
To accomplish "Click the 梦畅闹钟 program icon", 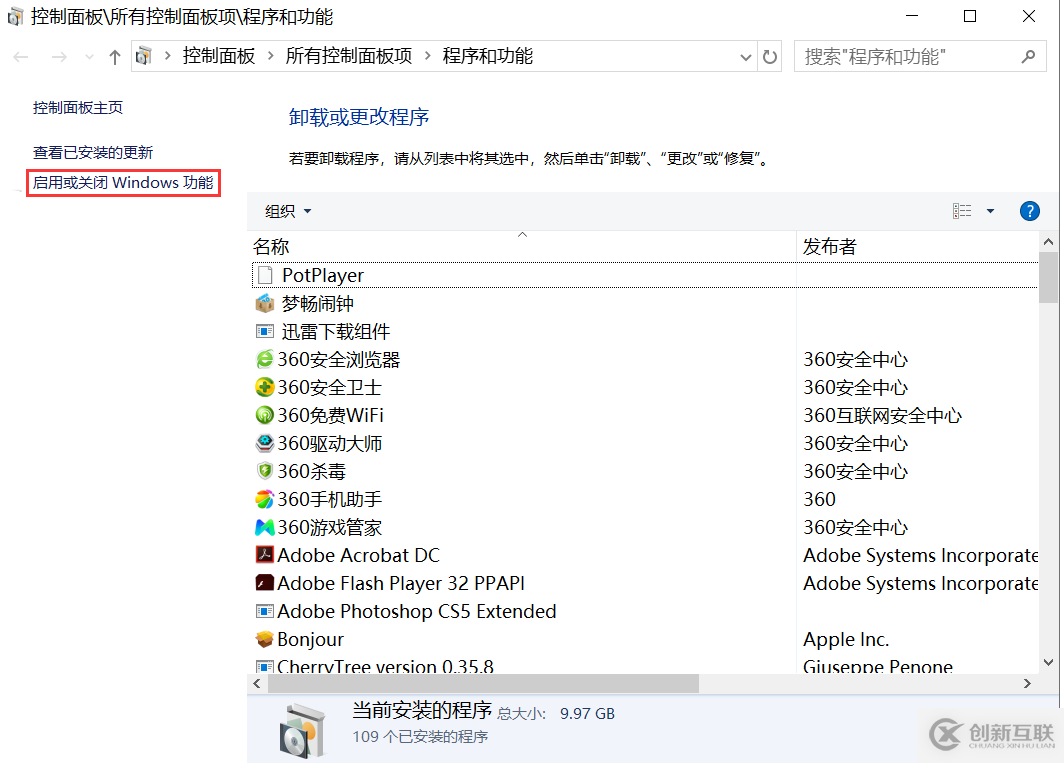I will [x=265, y=303].
